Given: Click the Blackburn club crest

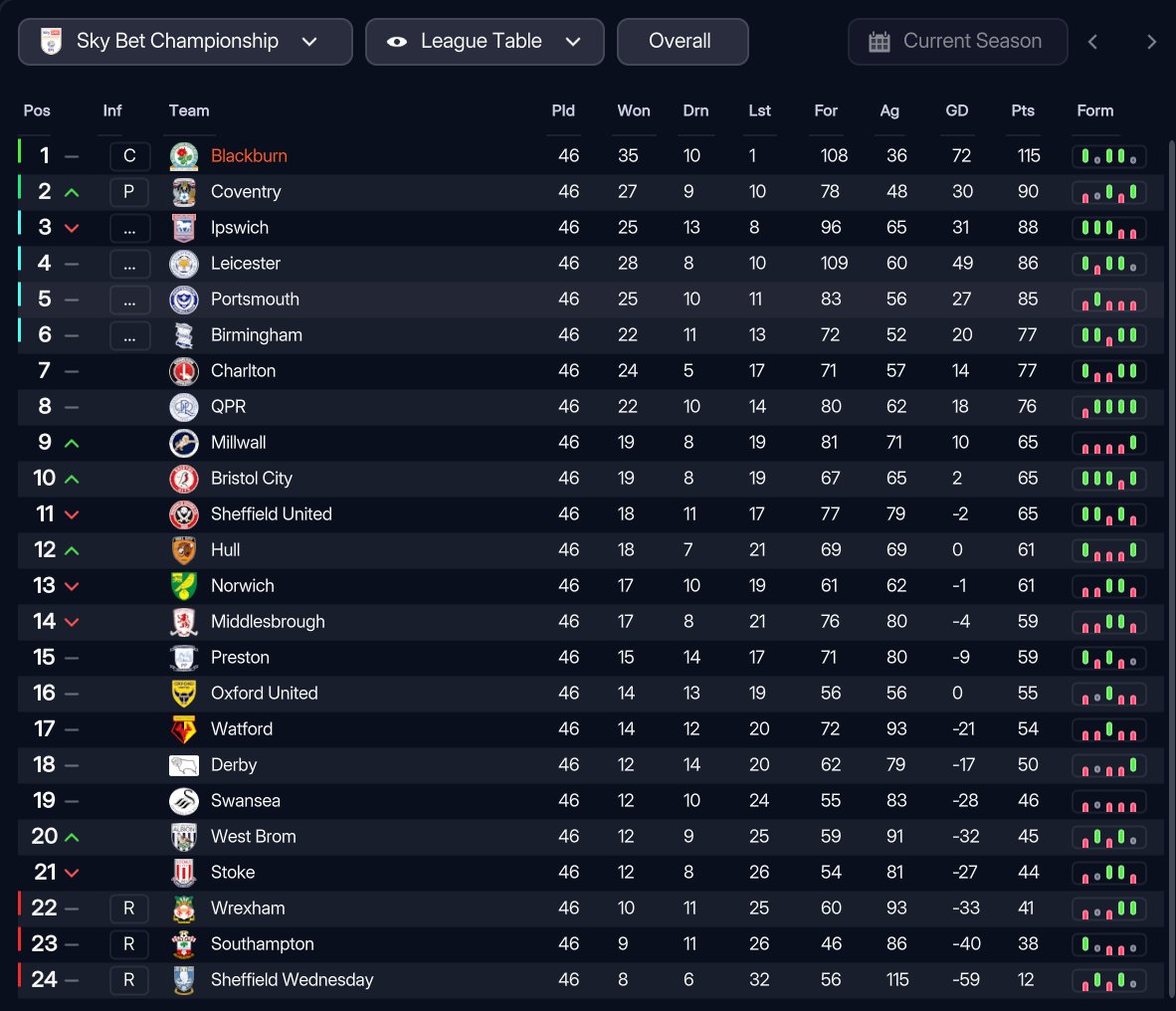Looking at the screenshot, I should [184, 156].
